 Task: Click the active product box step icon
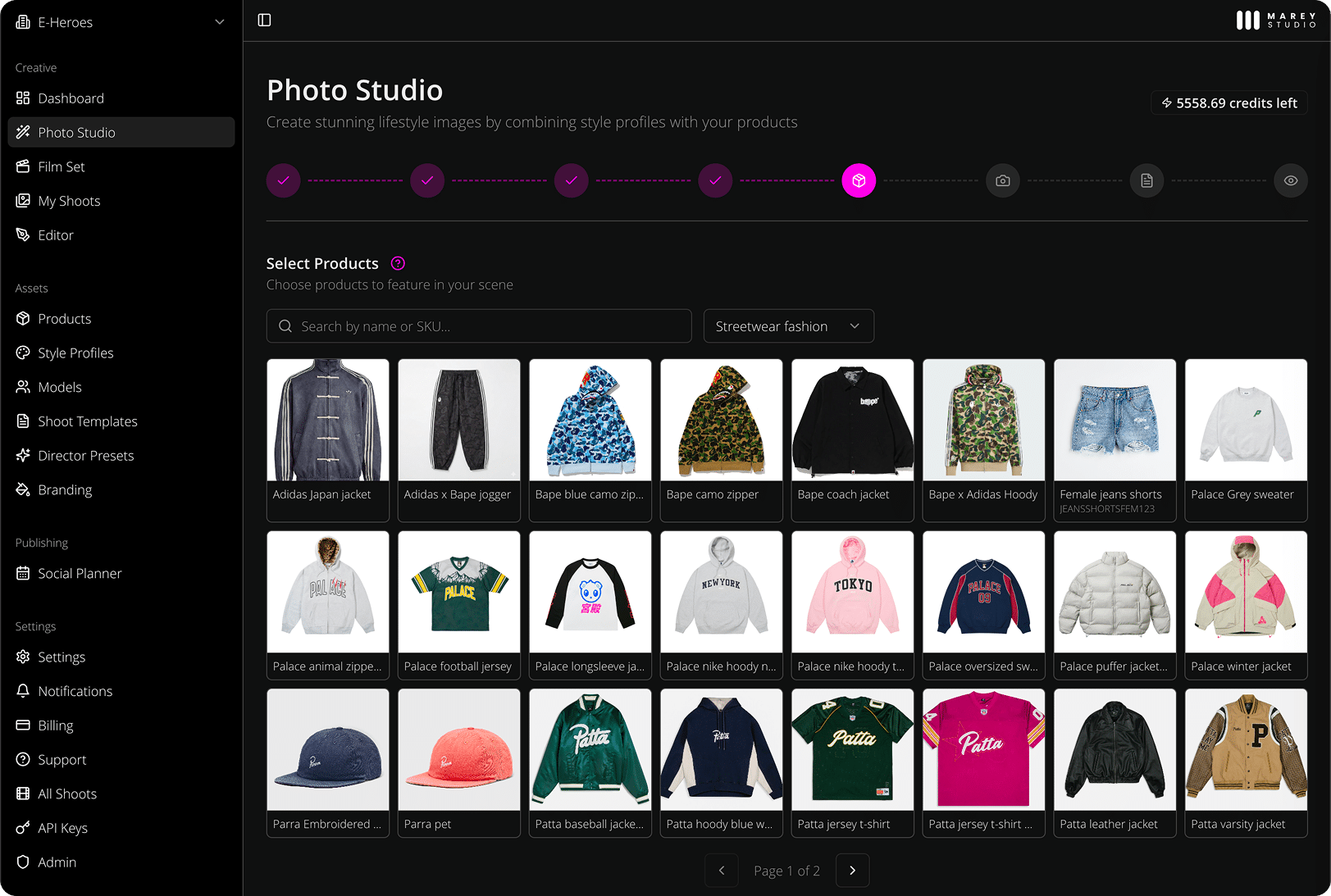(859, 180)
